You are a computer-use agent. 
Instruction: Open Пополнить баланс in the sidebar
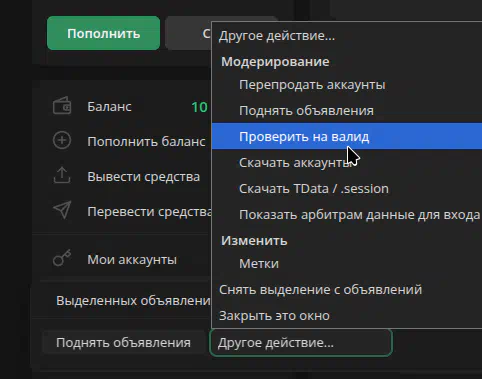pyautogui.click(x=146, y=142)
